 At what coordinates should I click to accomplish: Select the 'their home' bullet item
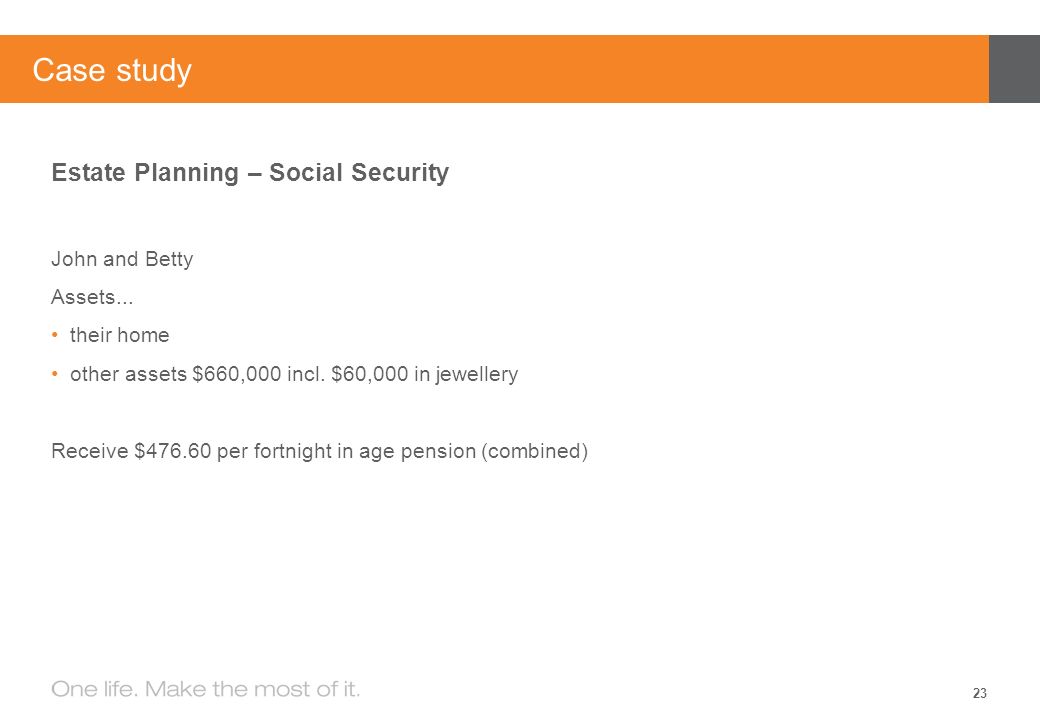119,335
